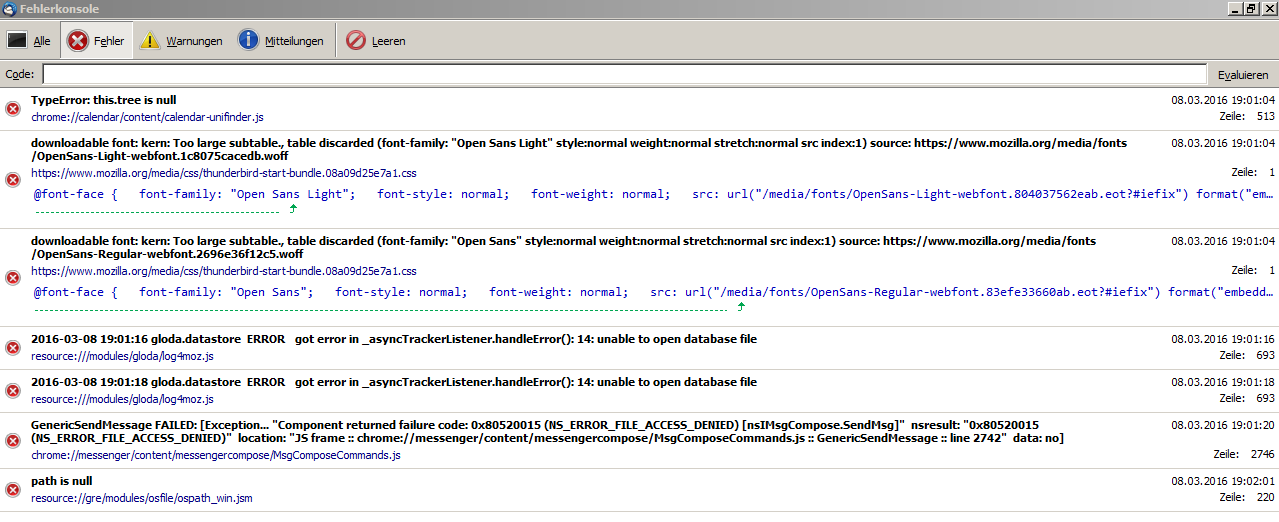The image size is (1279, 522).
Task: Click Fehlerkonsole title bar app icon
Action: pyautogui.click(x=9, y=9)
